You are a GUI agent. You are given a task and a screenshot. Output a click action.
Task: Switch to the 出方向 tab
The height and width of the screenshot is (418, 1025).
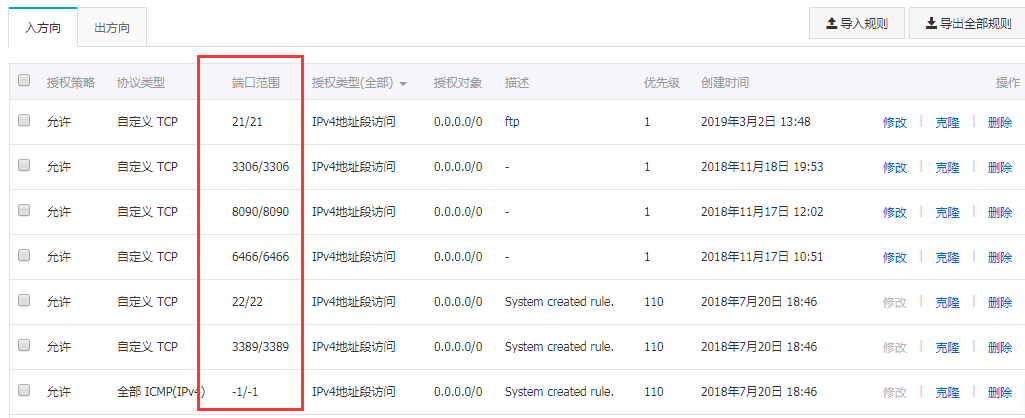[112, 27]
